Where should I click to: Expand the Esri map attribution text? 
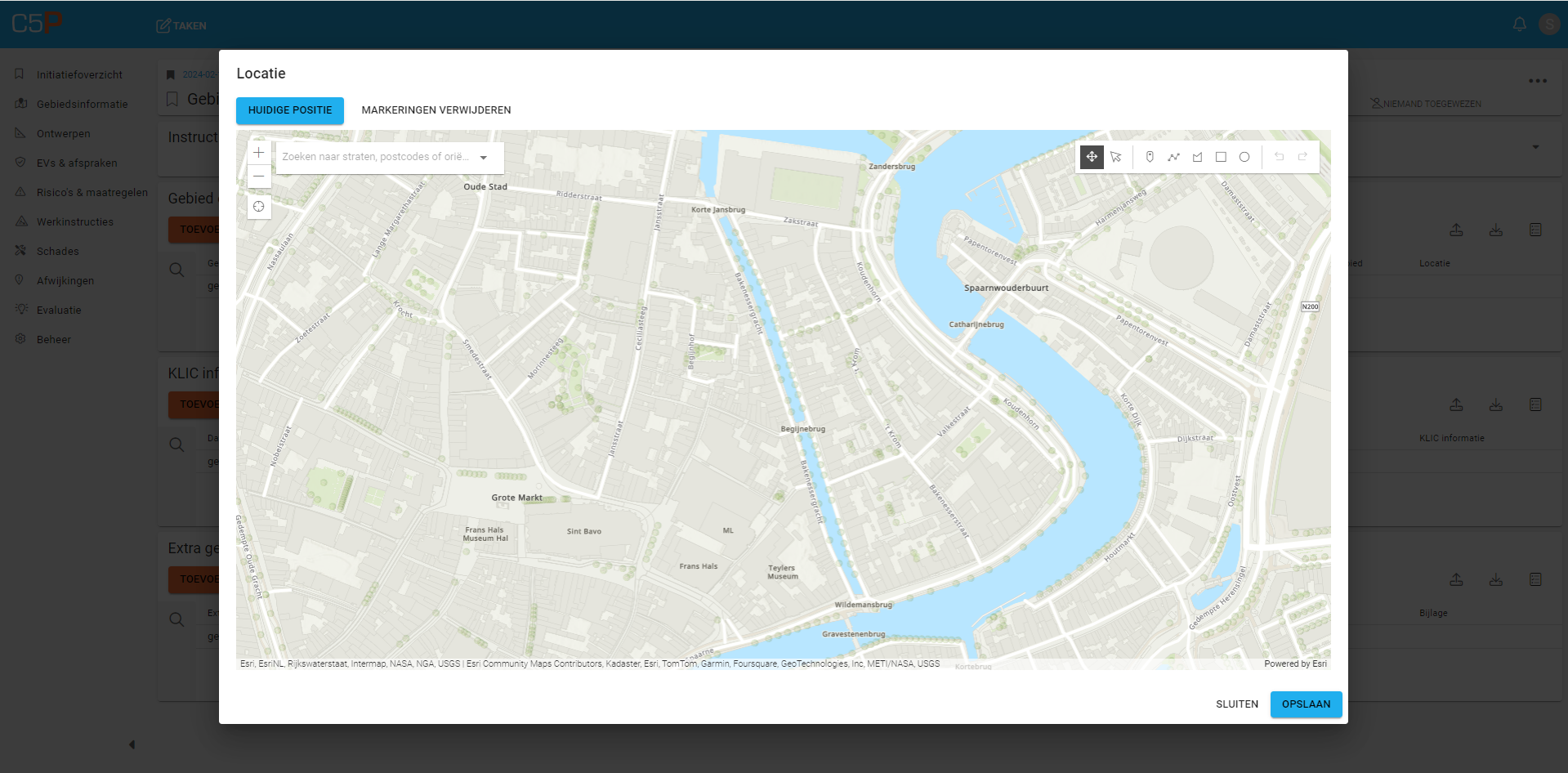pyautogui.click(x=589, y=664)
